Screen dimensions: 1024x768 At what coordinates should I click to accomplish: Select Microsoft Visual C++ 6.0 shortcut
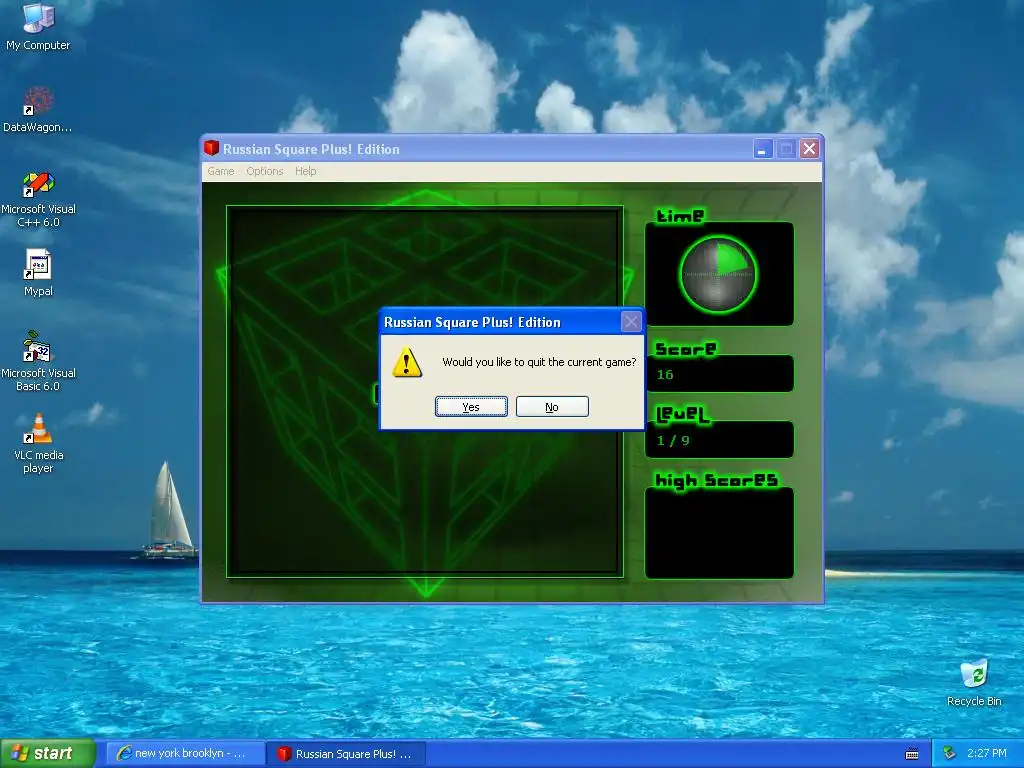coord(38,200)
